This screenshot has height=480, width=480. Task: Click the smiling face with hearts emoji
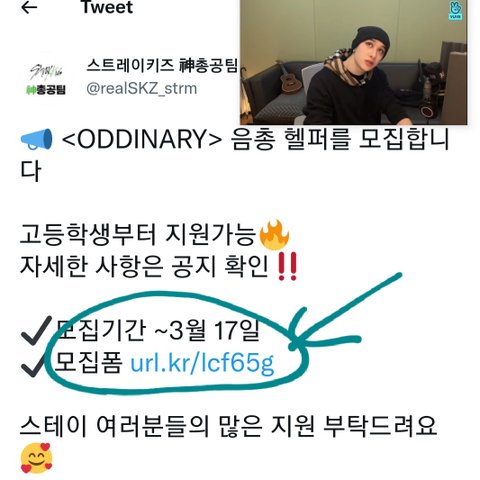tap(37, 458)
